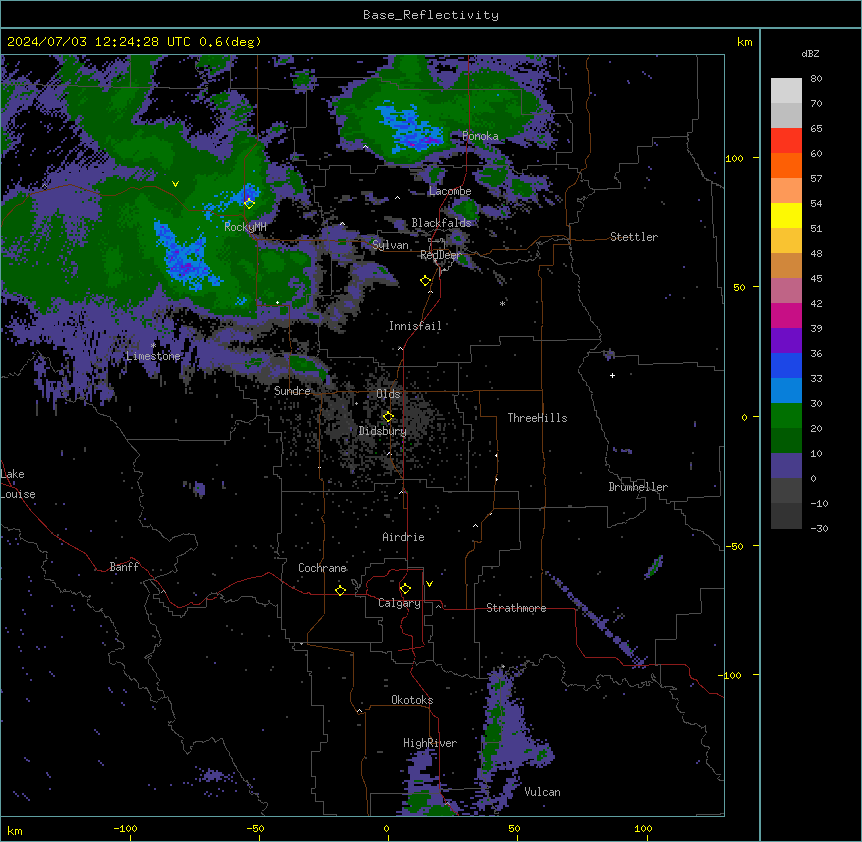862x842 pixels.
Task: Pick the pink-mauve 42-45 dBZ swatch
Action: coord(786,290)
